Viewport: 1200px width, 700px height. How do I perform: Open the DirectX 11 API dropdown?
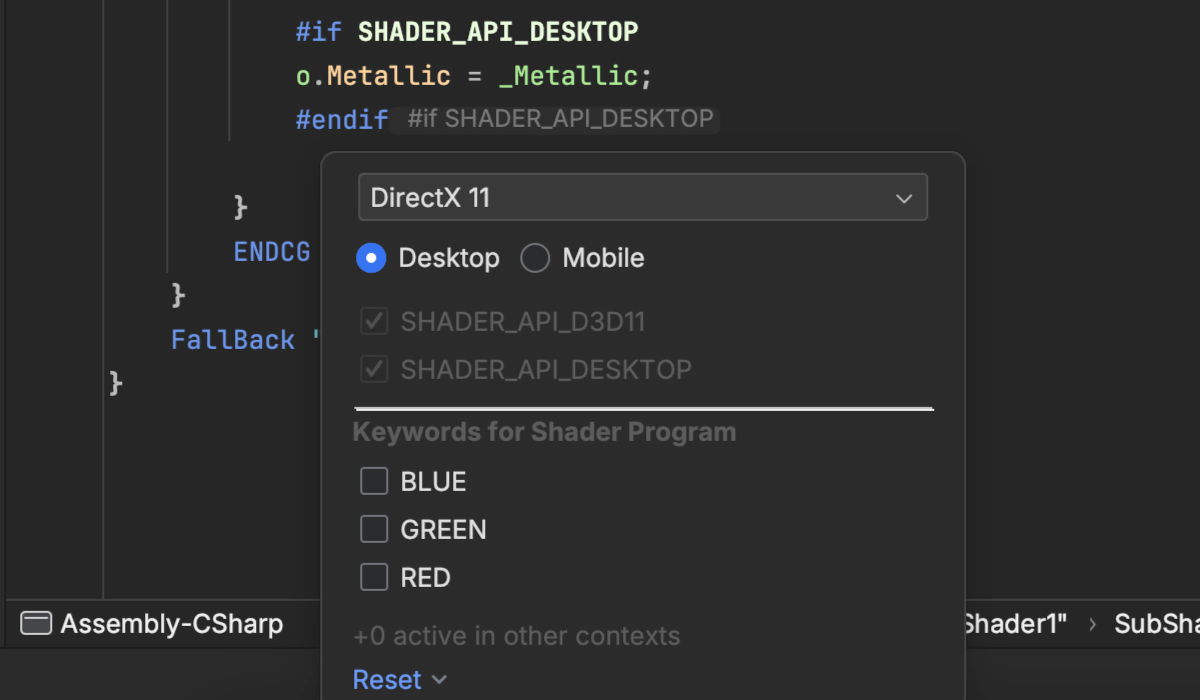[x=642, y=197]
